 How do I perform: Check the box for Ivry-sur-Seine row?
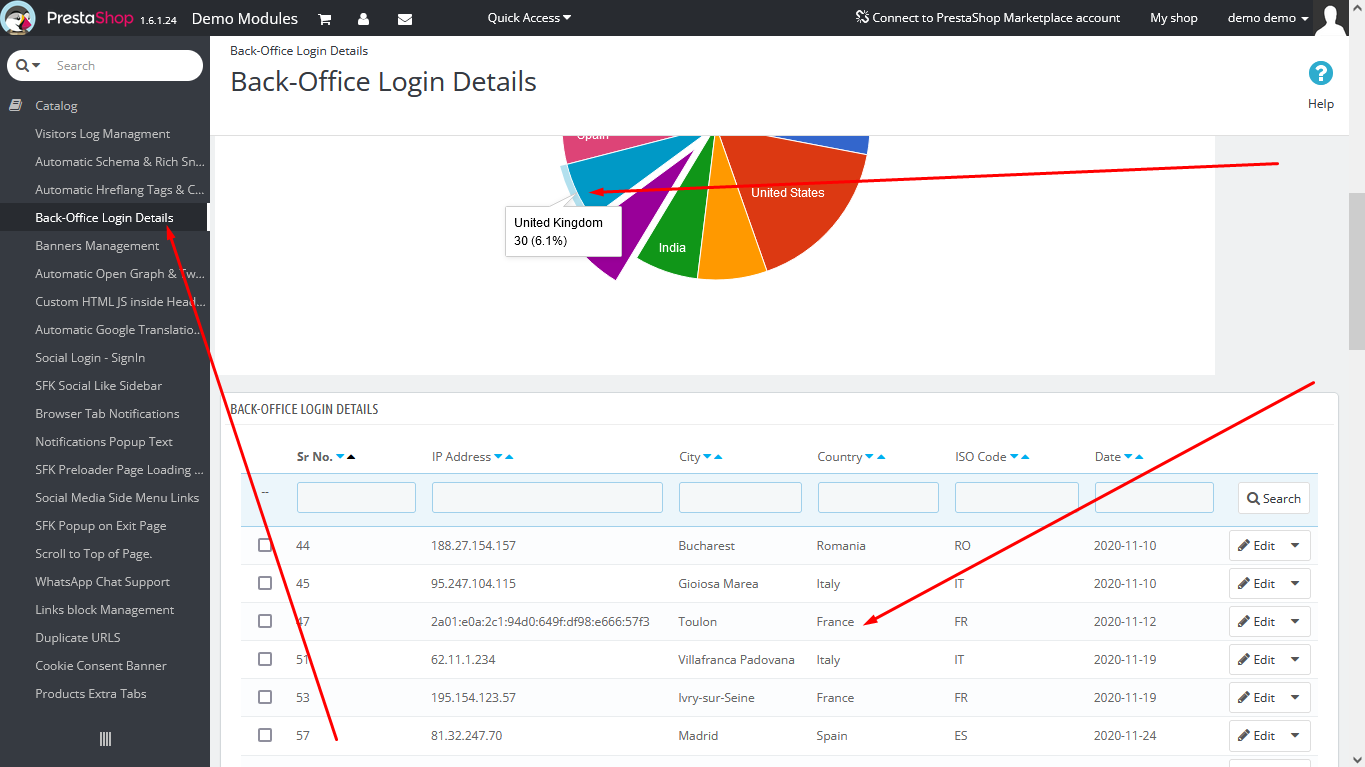pyautogui.click(x=265, y=697)
